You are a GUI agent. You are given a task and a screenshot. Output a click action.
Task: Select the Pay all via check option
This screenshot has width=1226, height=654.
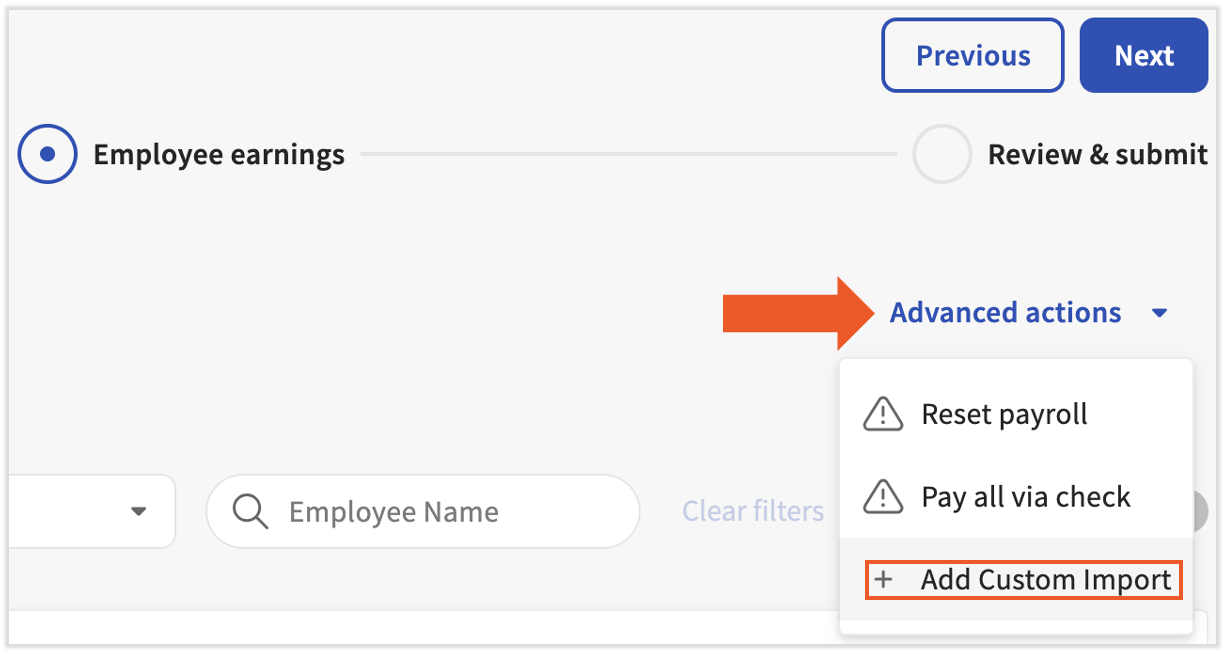(1025, 497)
